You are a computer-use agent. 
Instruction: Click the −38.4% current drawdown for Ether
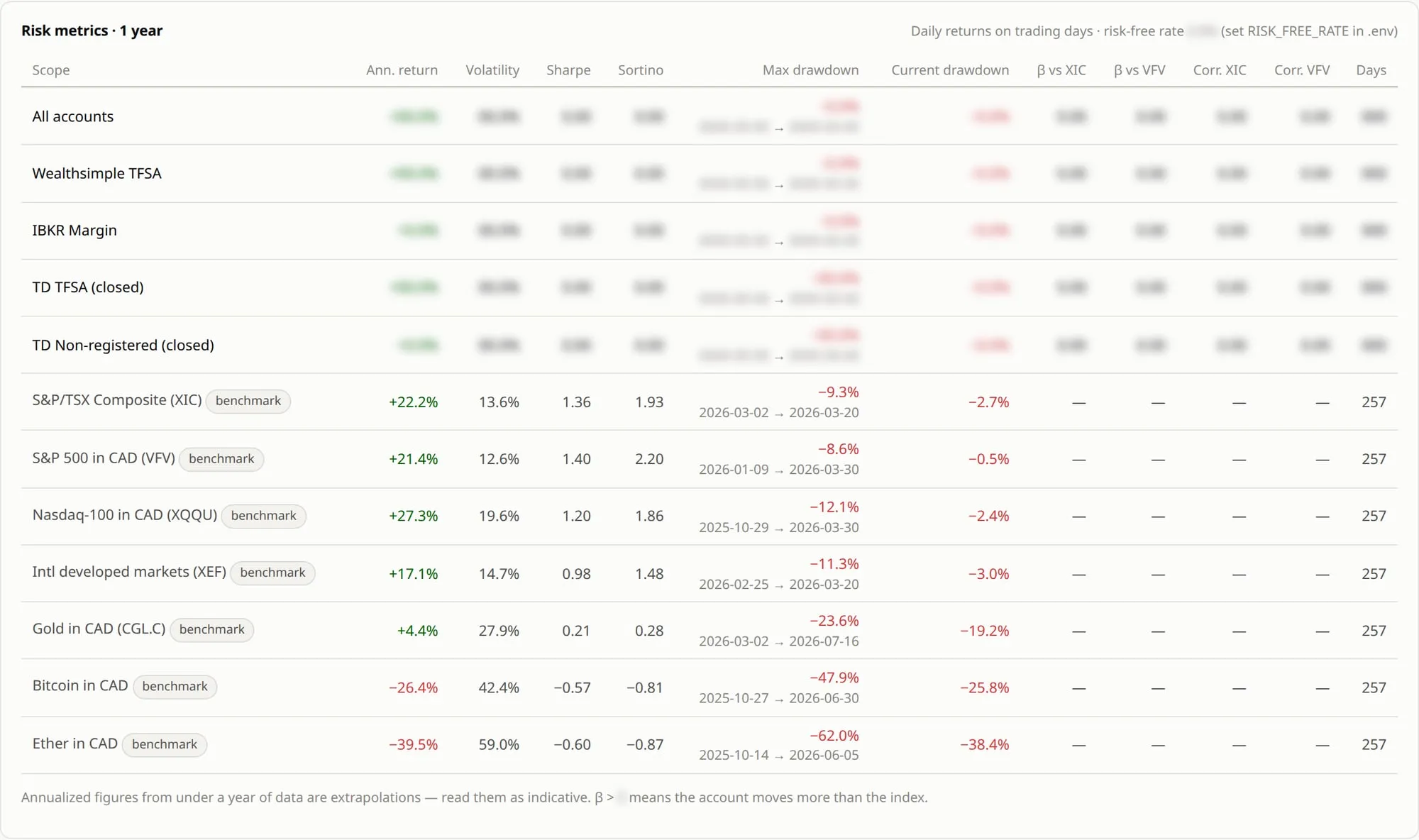pyautogui.click(x=984, y=745)
